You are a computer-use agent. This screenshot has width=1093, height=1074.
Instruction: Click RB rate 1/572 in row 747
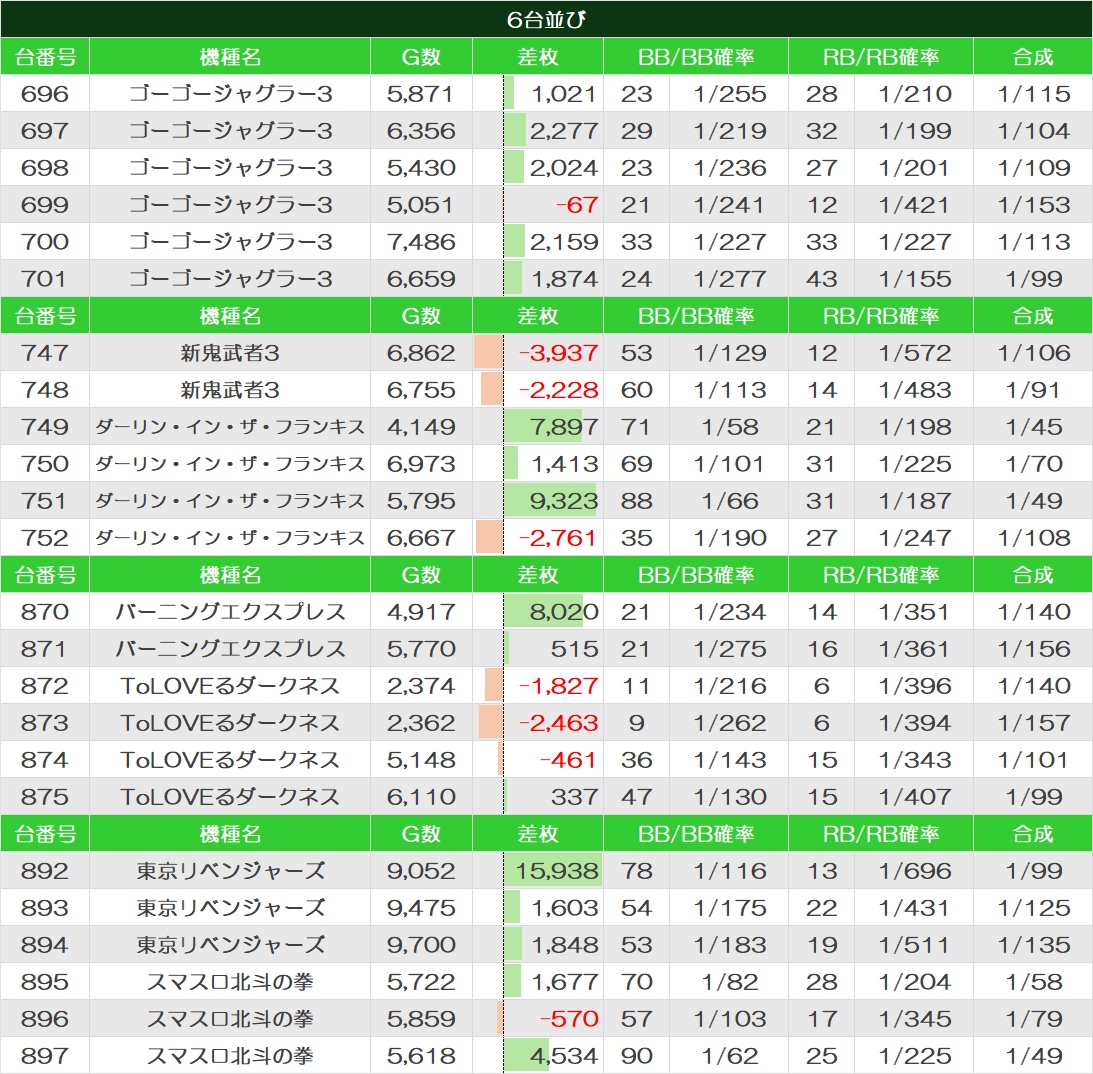tap(915, 353)
